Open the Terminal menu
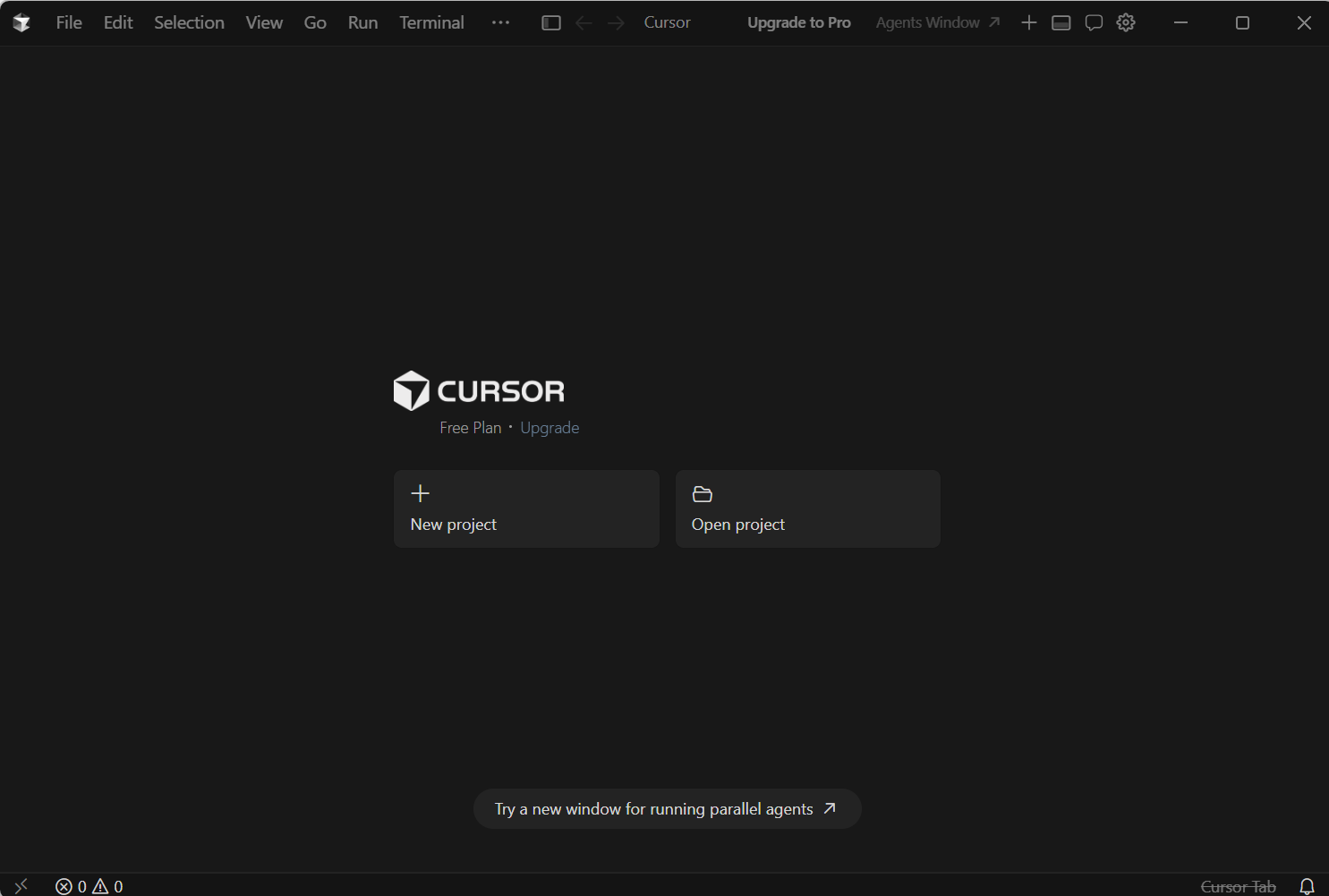Screen dimensions: 1329x896 pos(431,23)
